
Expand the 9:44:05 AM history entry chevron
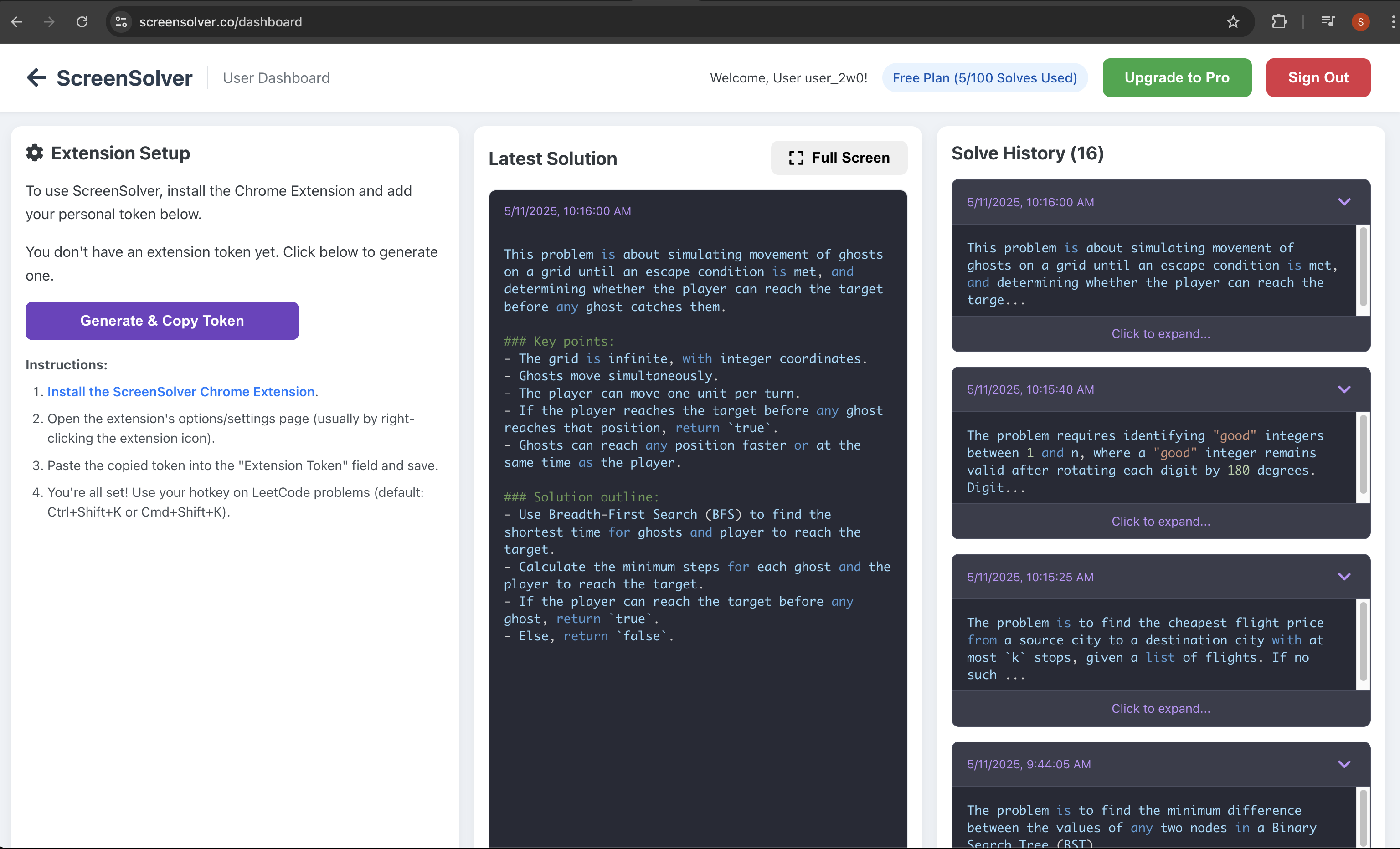pos(1344,764)
